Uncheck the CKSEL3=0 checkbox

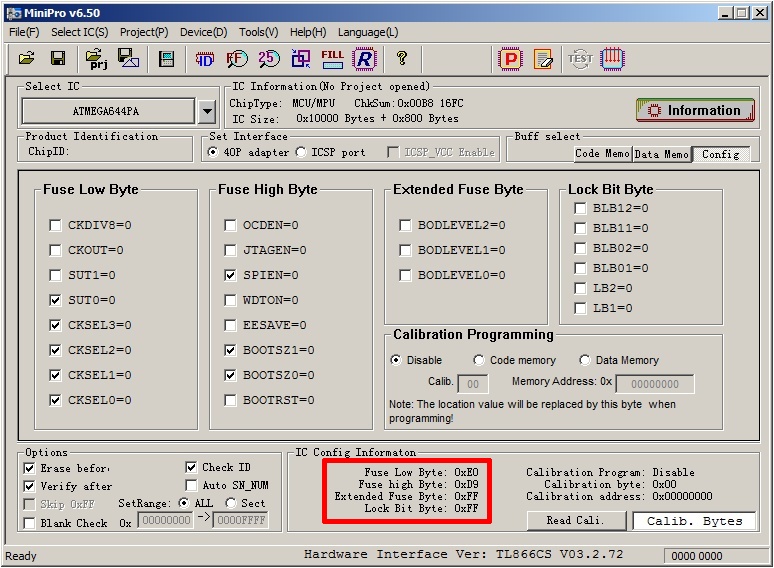(x=55, y=325)
